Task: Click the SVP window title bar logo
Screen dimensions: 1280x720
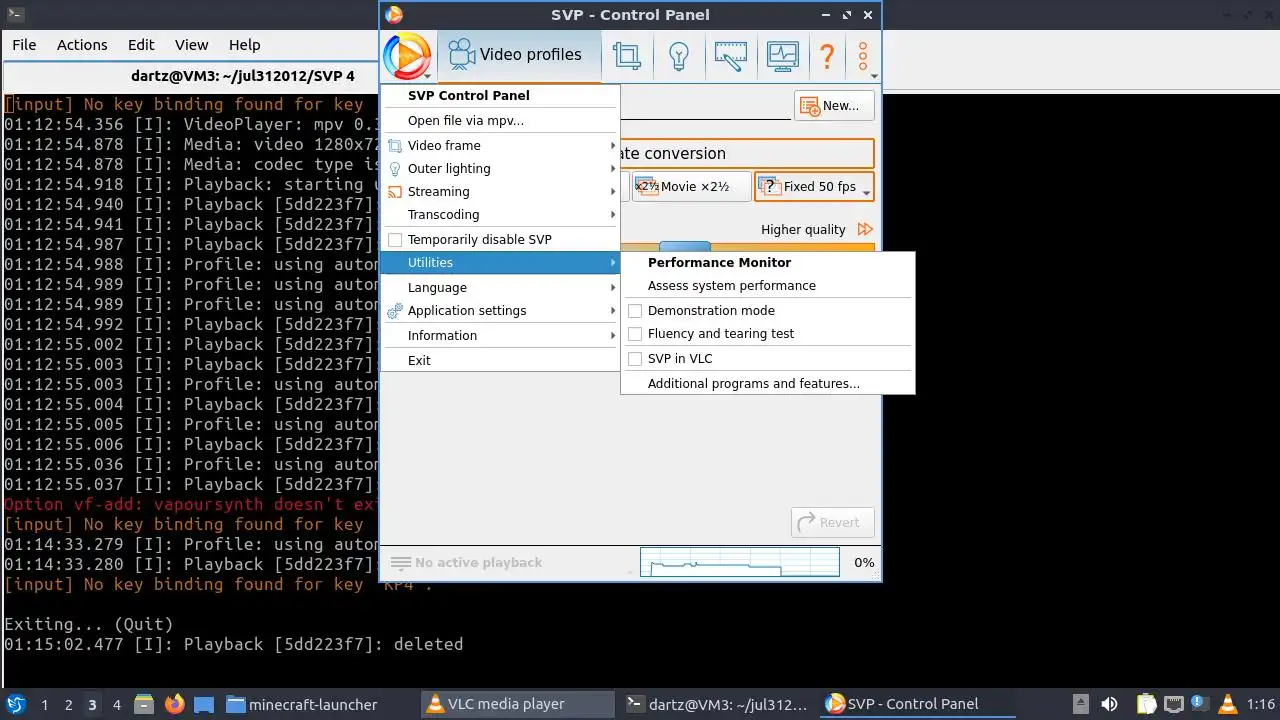Action: click(x=394, y=14)
